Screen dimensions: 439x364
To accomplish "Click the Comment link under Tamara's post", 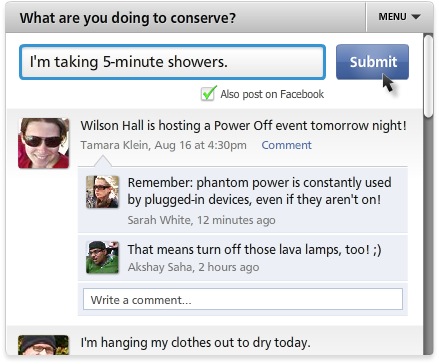I will click(286, 145).
